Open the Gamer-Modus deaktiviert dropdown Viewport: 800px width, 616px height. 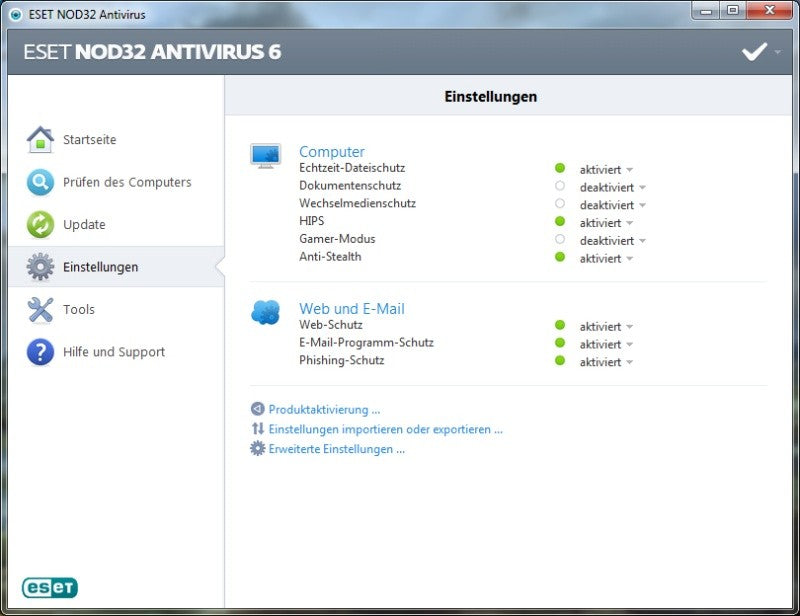(612, 240)
